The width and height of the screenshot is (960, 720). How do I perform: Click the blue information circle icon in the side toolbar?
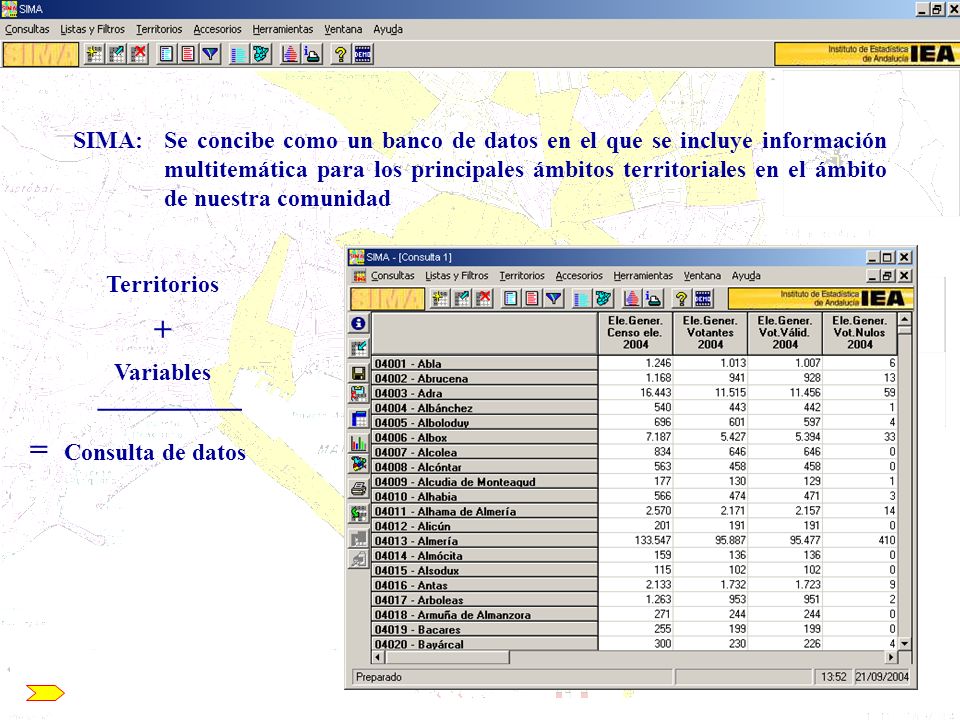click(x=359, y=323)
